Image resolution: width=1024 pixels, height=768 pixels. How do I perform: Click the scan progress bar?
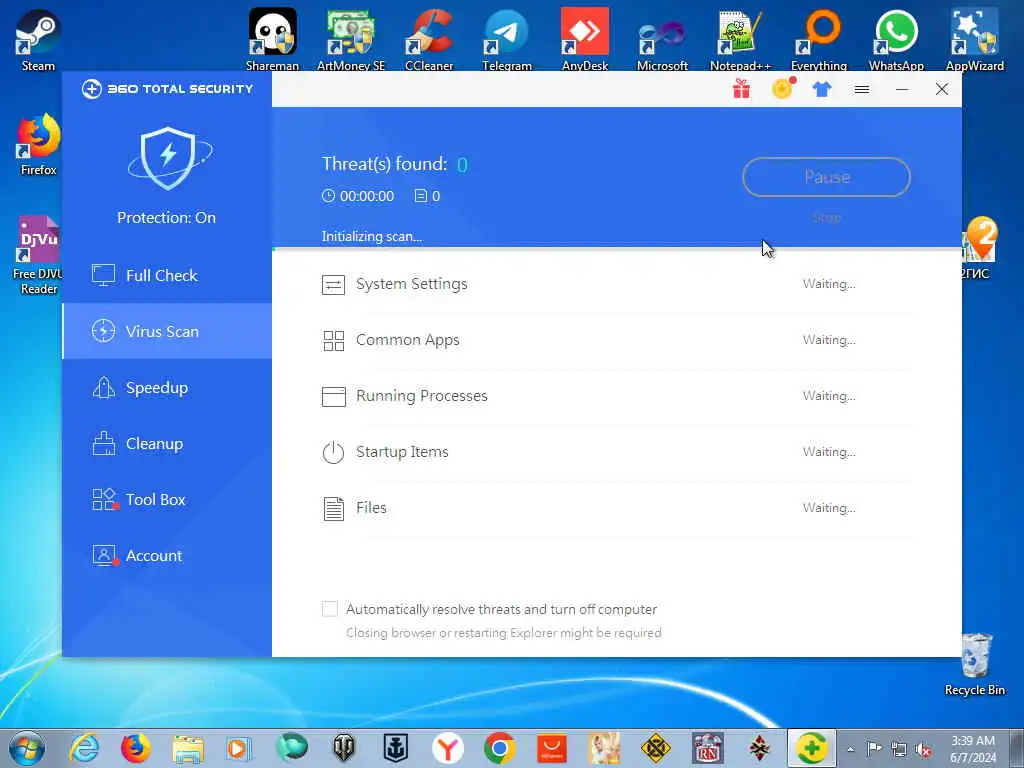[x=617, y=249]
